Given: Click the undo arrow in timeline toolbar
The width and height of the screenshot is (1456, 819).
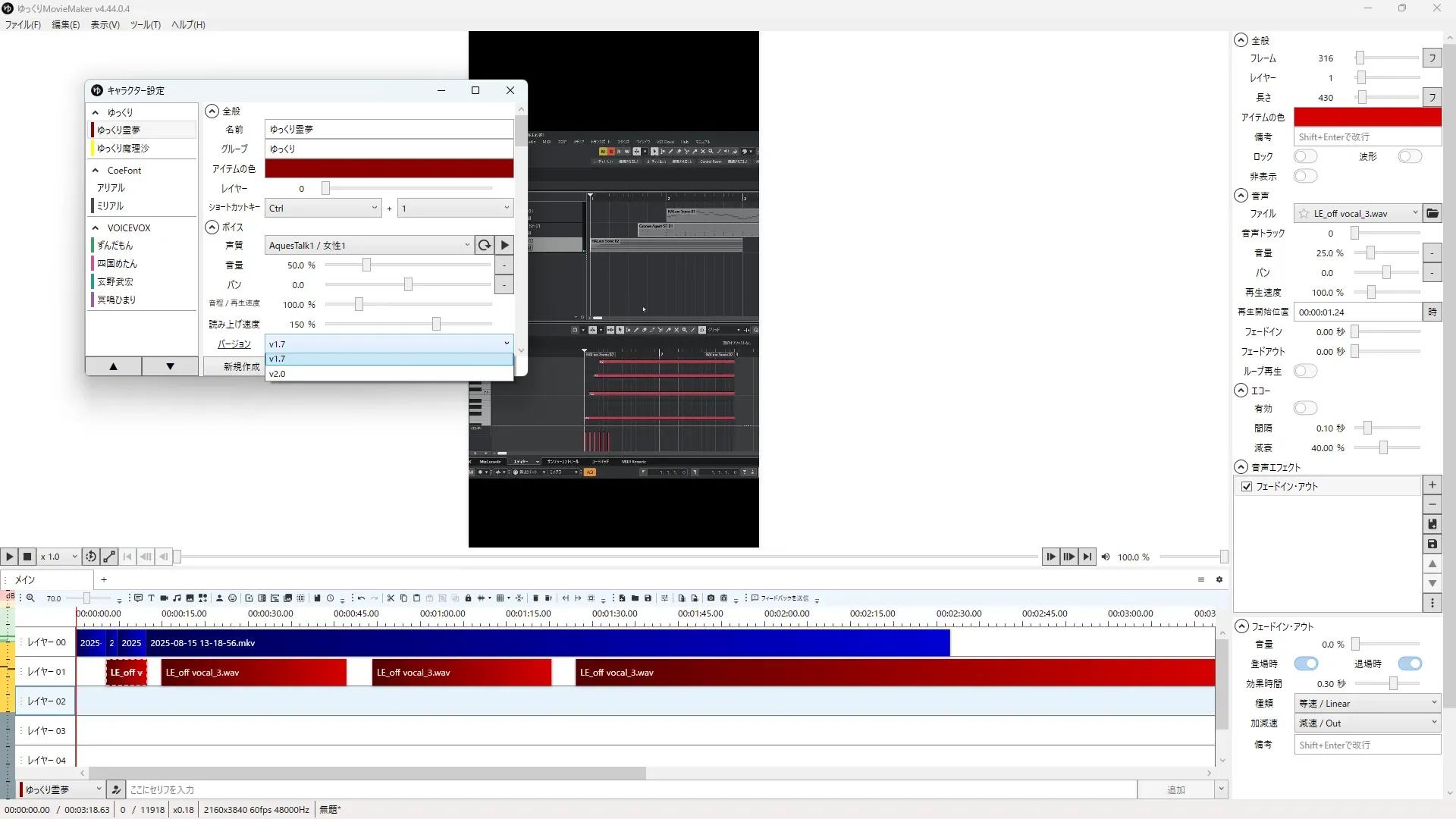Looking at the screenshot, I should (362, 598).
